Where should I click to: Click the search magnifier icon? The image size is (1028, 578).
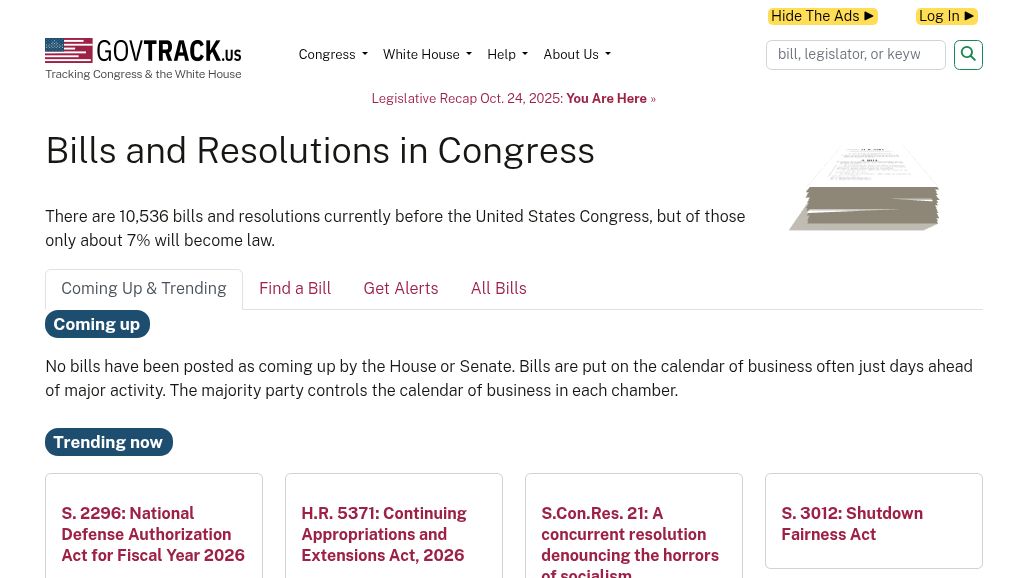967,54
